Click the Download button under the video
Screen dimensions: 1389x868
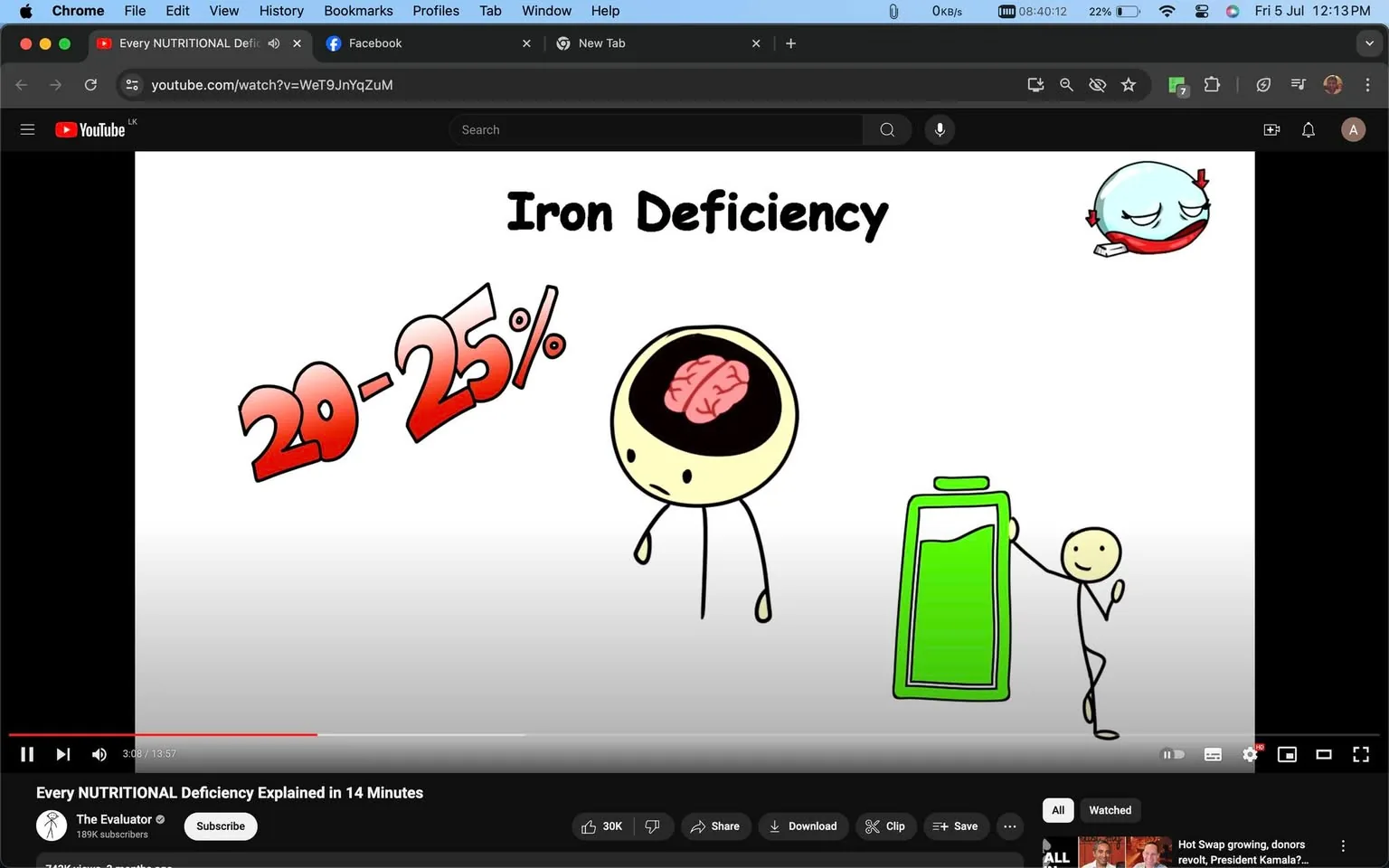[x=802, y=826]
